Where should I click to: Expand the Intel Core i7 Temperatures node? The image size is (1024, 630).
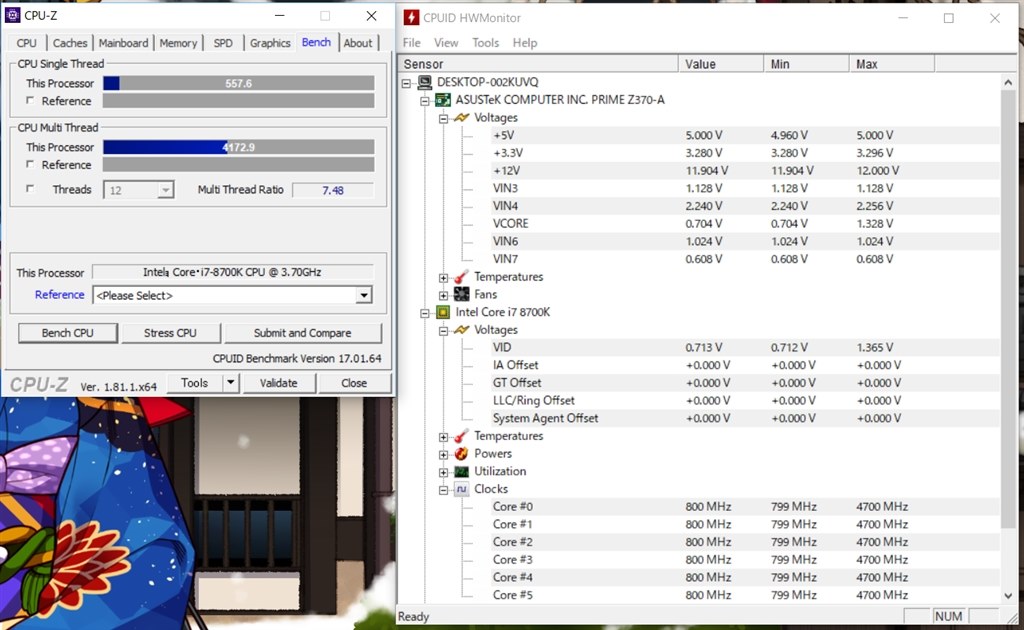point(443,437)
